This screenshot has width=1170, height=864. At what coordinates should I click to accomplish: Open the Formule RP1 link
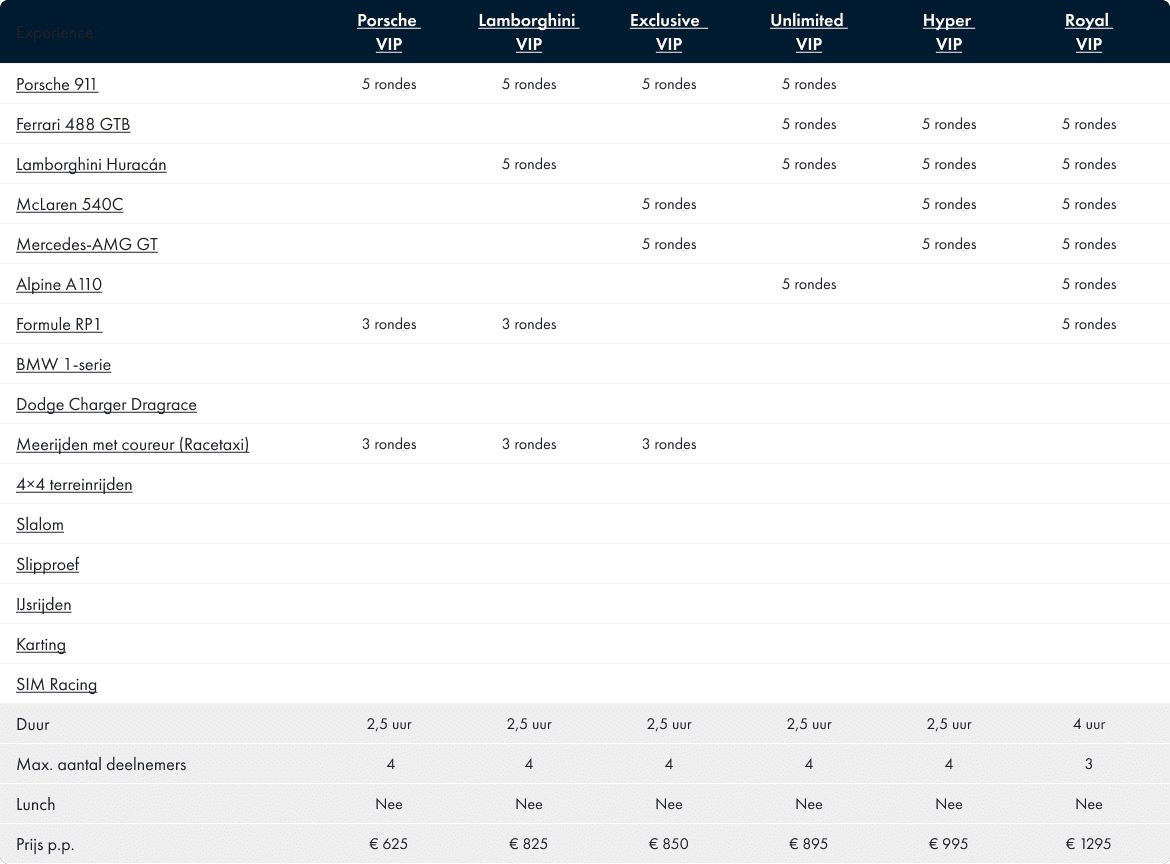[58, 325]
